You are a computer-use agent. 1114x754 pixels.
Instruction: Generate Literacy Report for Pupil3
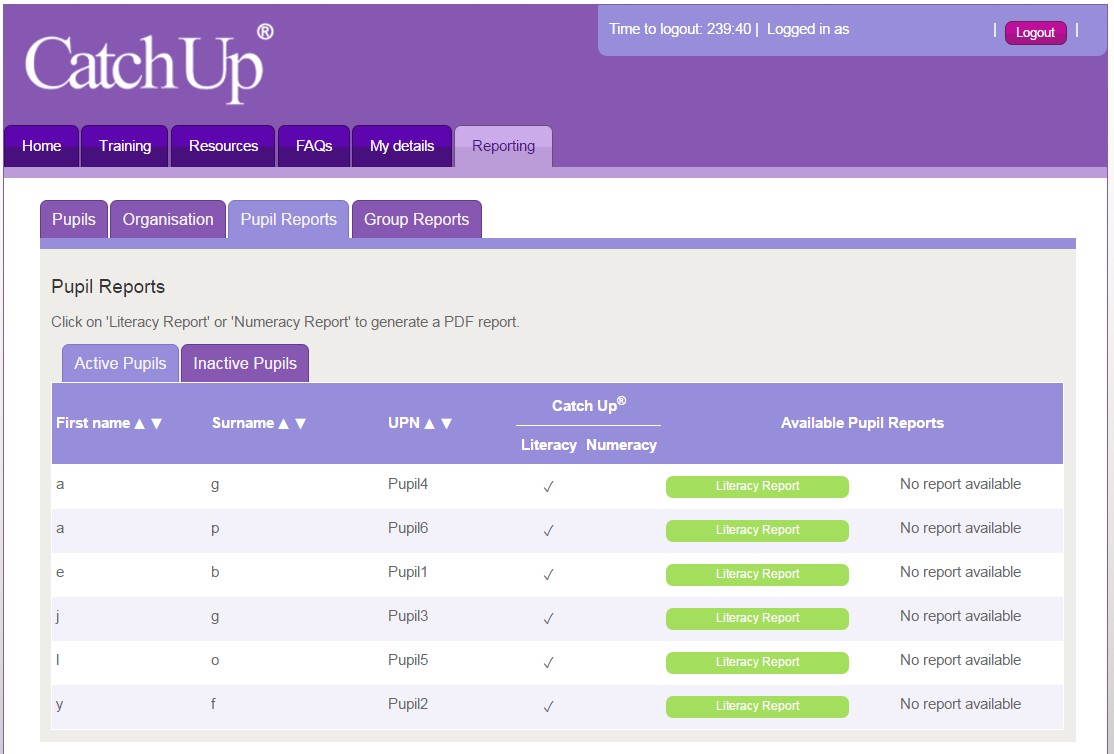point(757,618)
